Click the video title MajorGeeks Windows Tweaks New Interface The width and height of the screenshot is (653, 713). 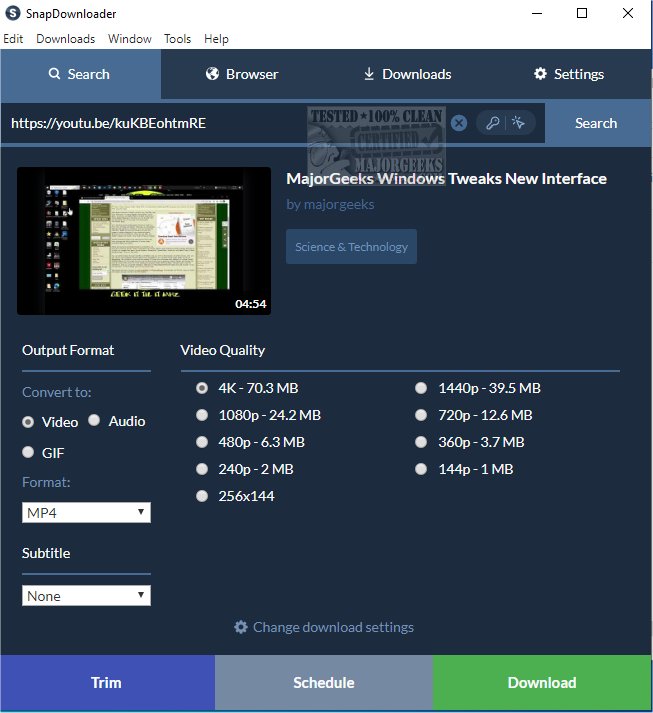click(447, 179)
